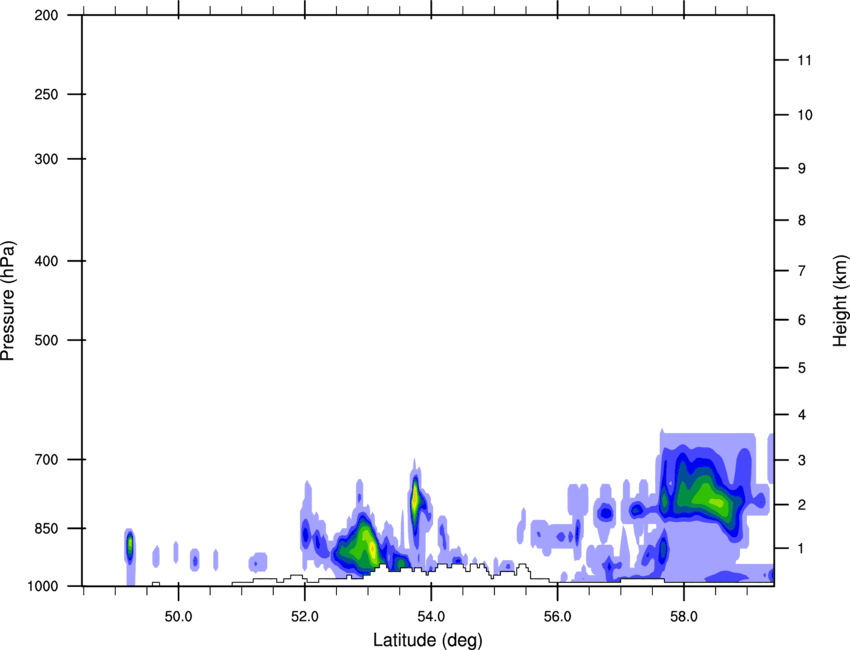Click the 700 pressure tick label

tap(47, 459)
